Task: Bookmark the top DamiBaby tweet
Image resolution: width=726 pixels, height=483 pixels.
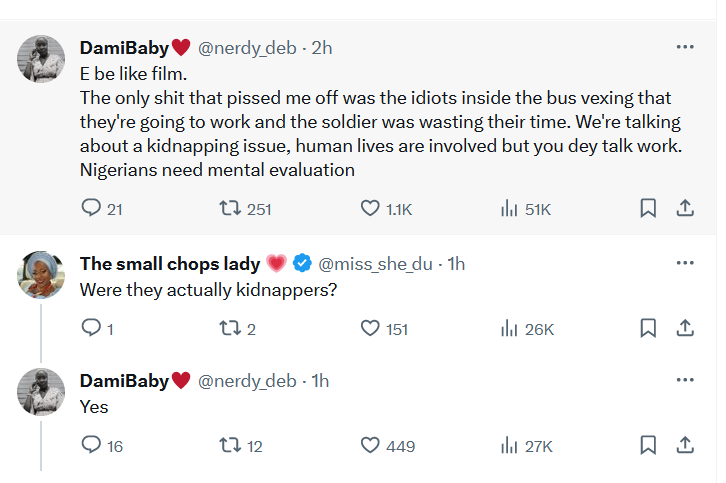Action: click(x=648, y=208)
